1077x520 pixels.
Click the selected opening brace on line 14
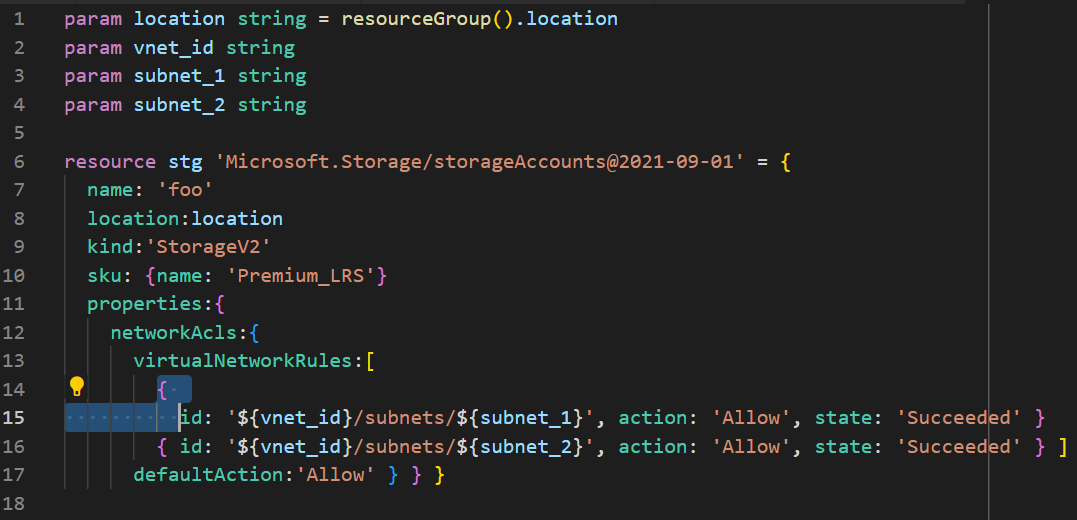[x=163, y=389]
